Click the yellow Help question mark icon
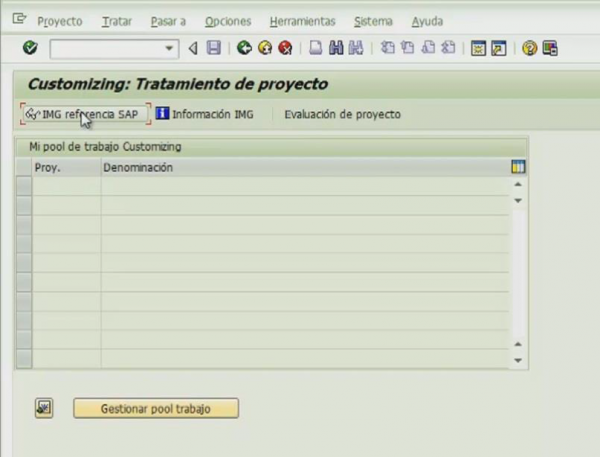This screenshot has width=600, height=457. point(530,48)
